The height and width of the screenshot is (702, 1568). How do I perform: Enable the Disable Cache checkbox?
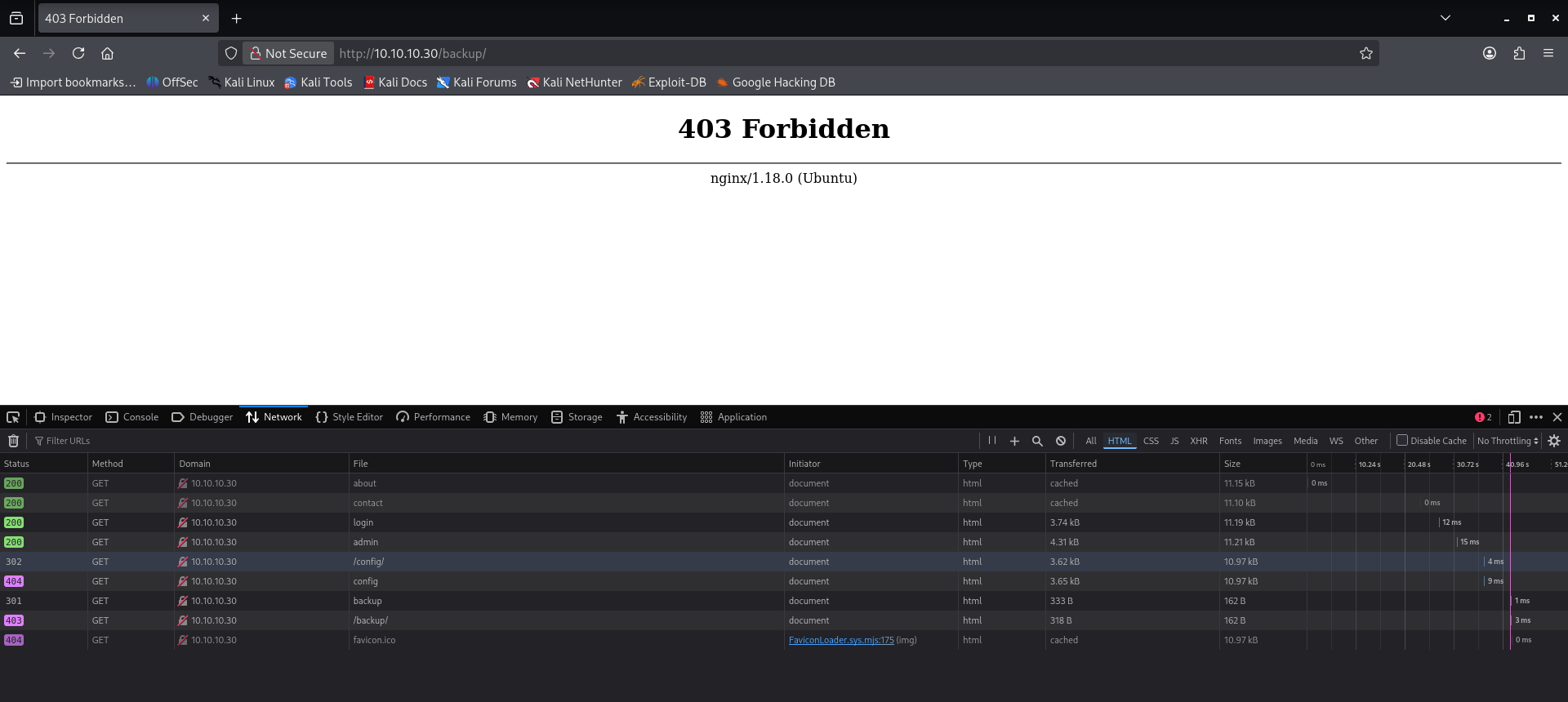(x=1402, y=440)
